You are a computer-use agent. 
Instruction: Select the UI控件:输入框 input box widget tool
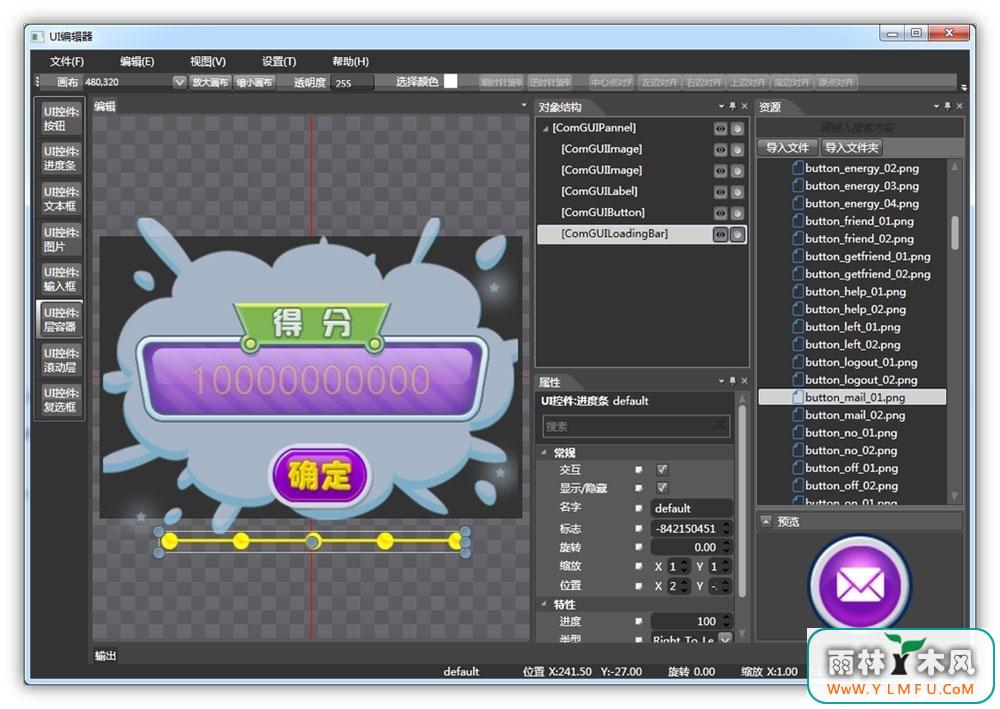point(61,279)
